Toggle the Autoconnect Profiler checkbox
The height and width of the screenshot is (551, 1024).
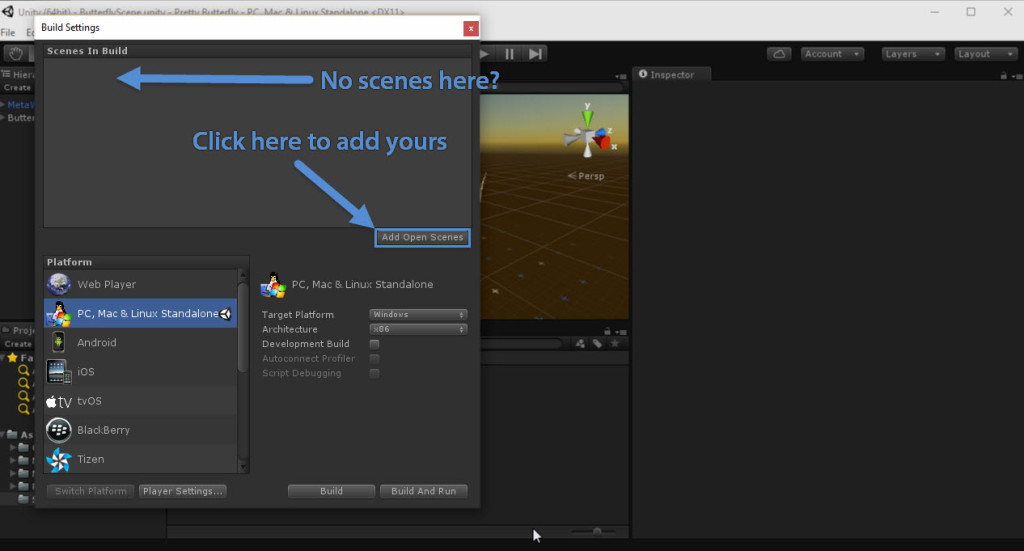[x=375, y=358]
